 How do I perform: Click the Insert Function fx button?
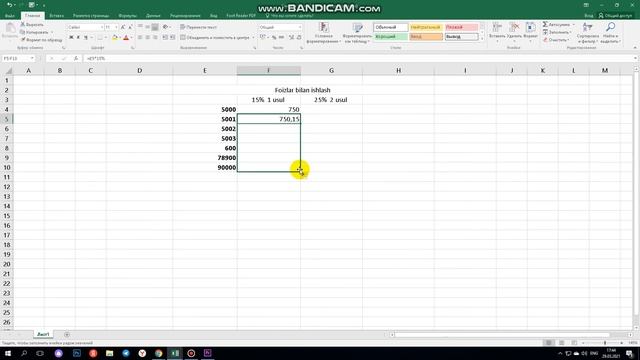pos(76,58)
